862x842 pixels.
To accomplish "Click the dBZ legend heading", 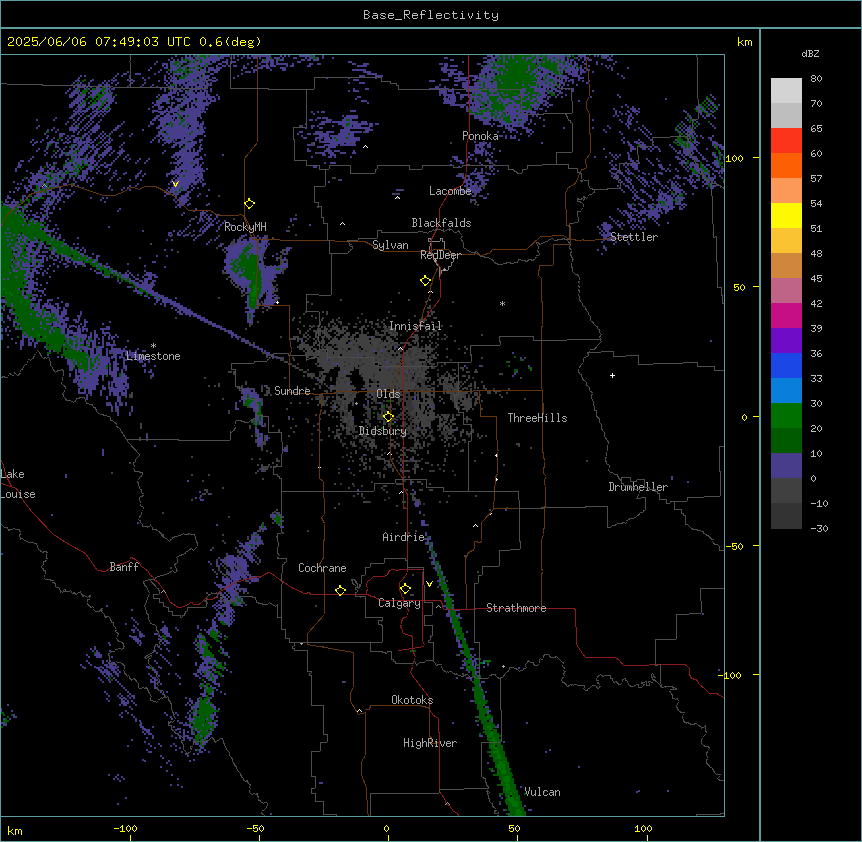I will click(810, 54).
